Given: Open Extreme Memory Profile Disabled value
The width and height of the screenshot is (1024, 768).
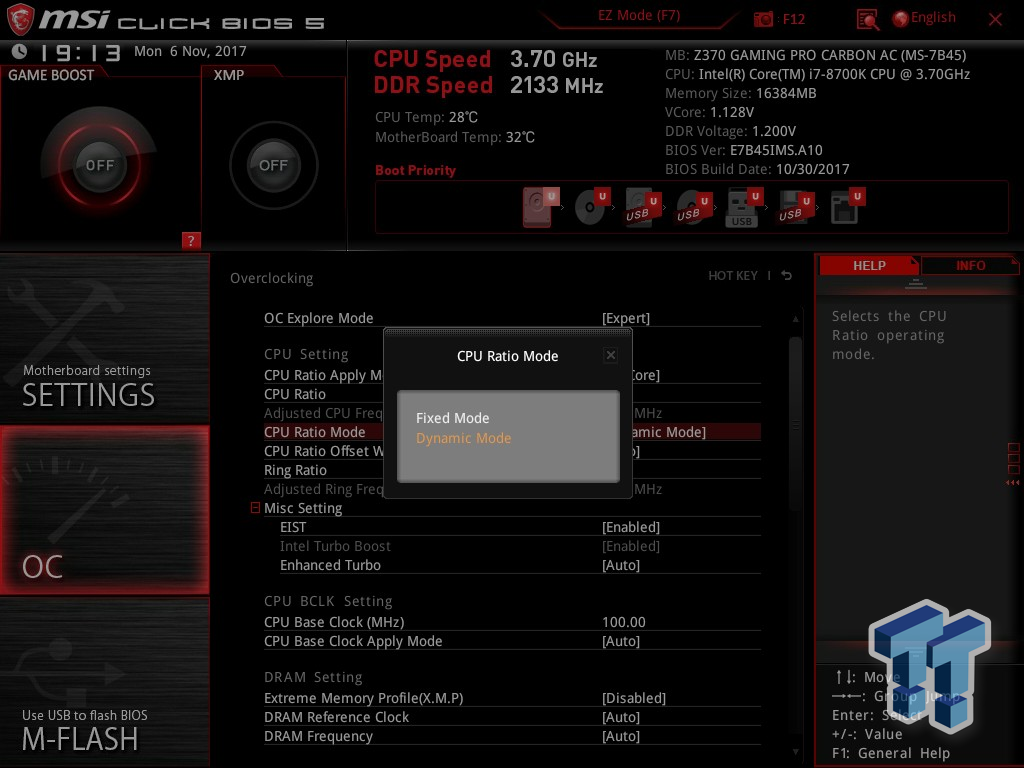Looking at the screenshot, I should tap(633, 698).
